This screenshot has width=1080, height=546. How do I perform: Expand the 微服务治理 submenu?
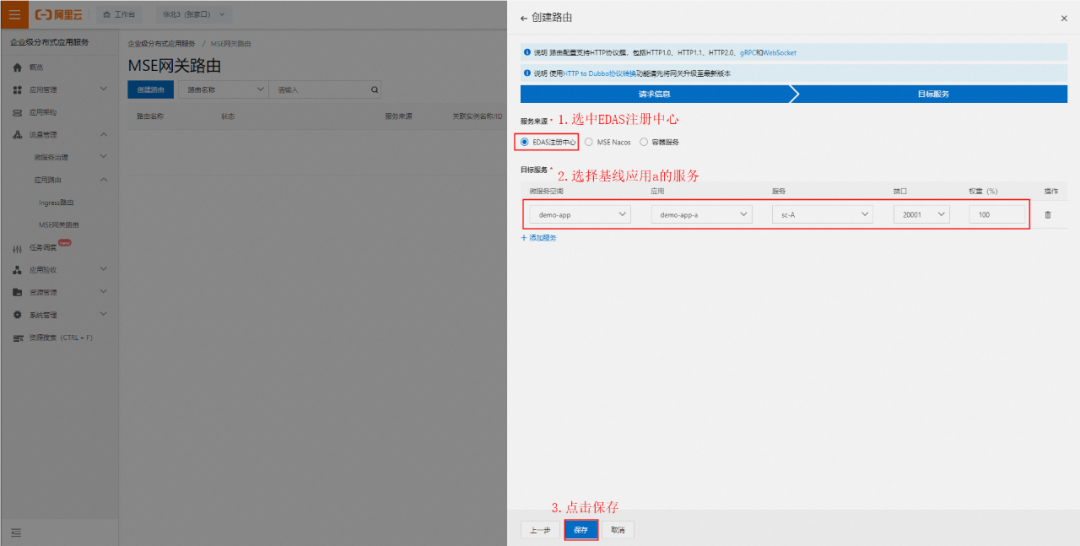point(103,157)
